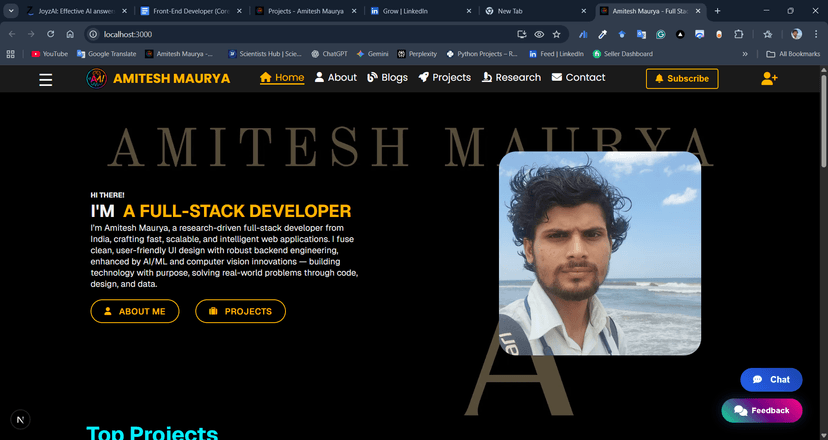The width and height of the screenshot is (828, 440).
Task: Click the Feedback gradient button
Action: point(761,410)
